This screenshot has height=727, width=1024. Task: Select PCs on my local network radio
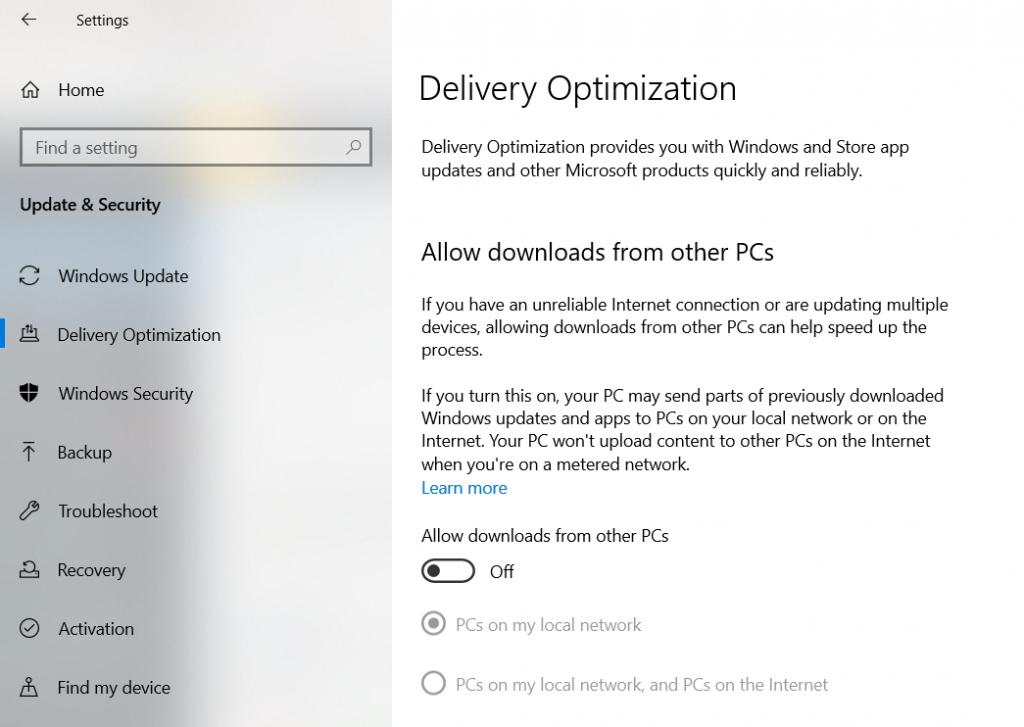pos(433,625)
